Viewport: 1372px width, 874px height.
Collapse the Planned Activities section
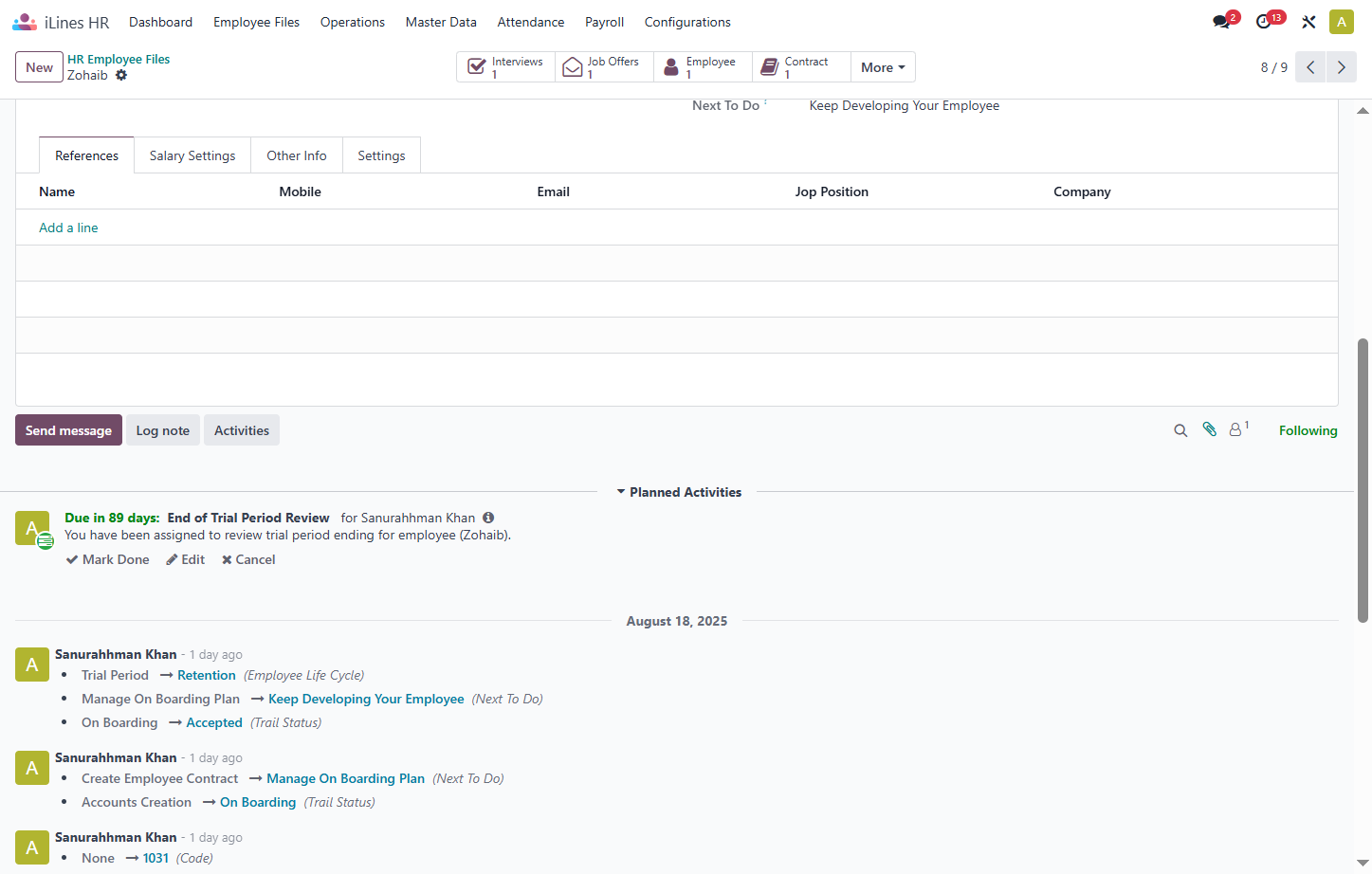[679, 492]
